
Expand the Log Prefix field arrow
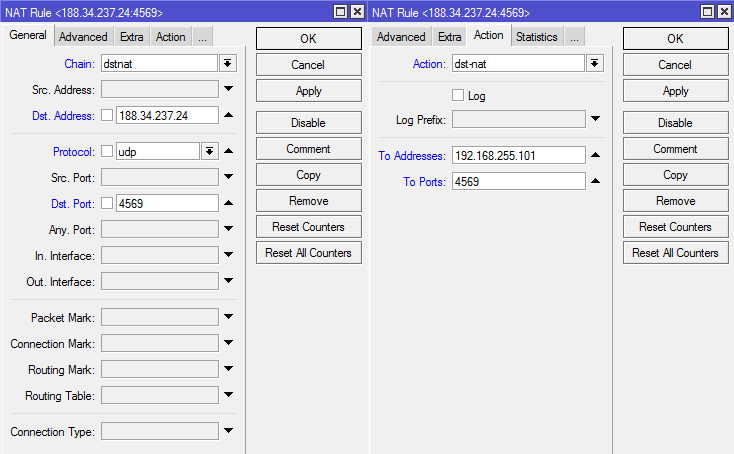595,119
